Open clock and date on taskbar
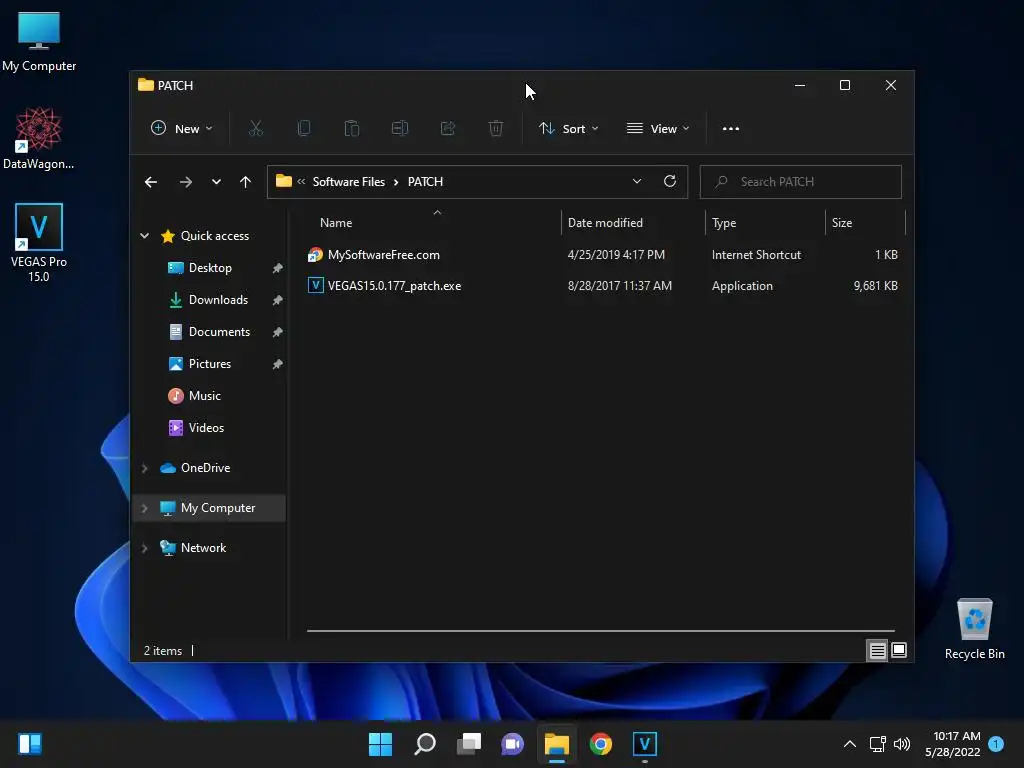Screen dimensions: 1024x768 pyautogui.click(x=953, y=744)
